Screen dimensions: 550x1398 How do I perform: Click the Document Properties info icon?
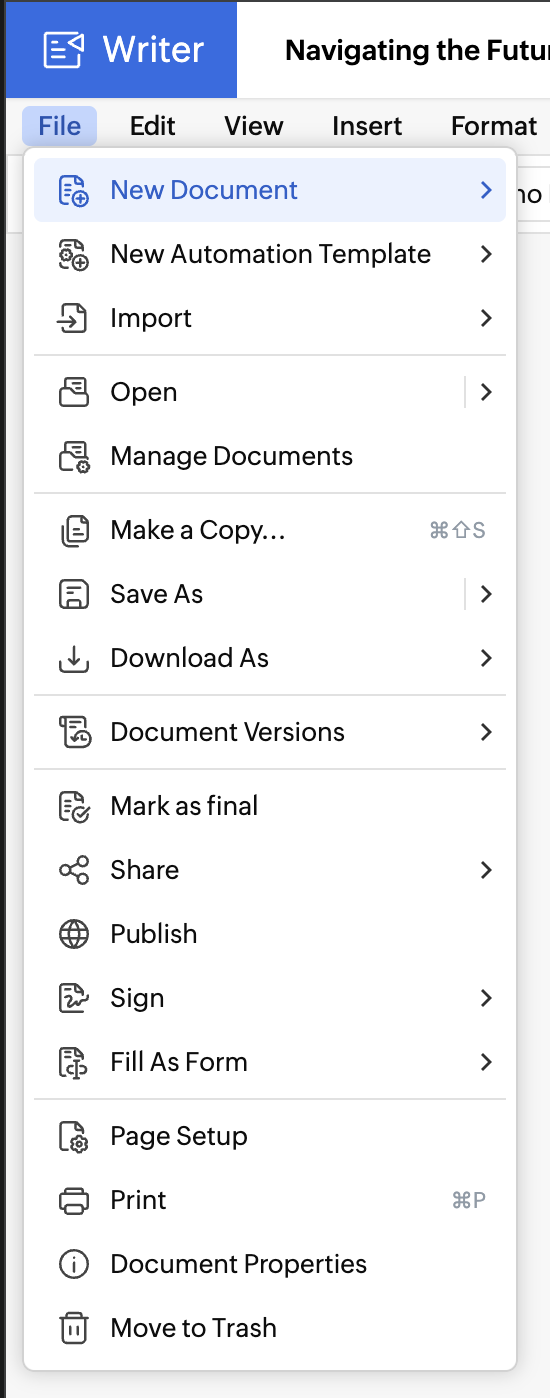click(x=74, y=1264)
